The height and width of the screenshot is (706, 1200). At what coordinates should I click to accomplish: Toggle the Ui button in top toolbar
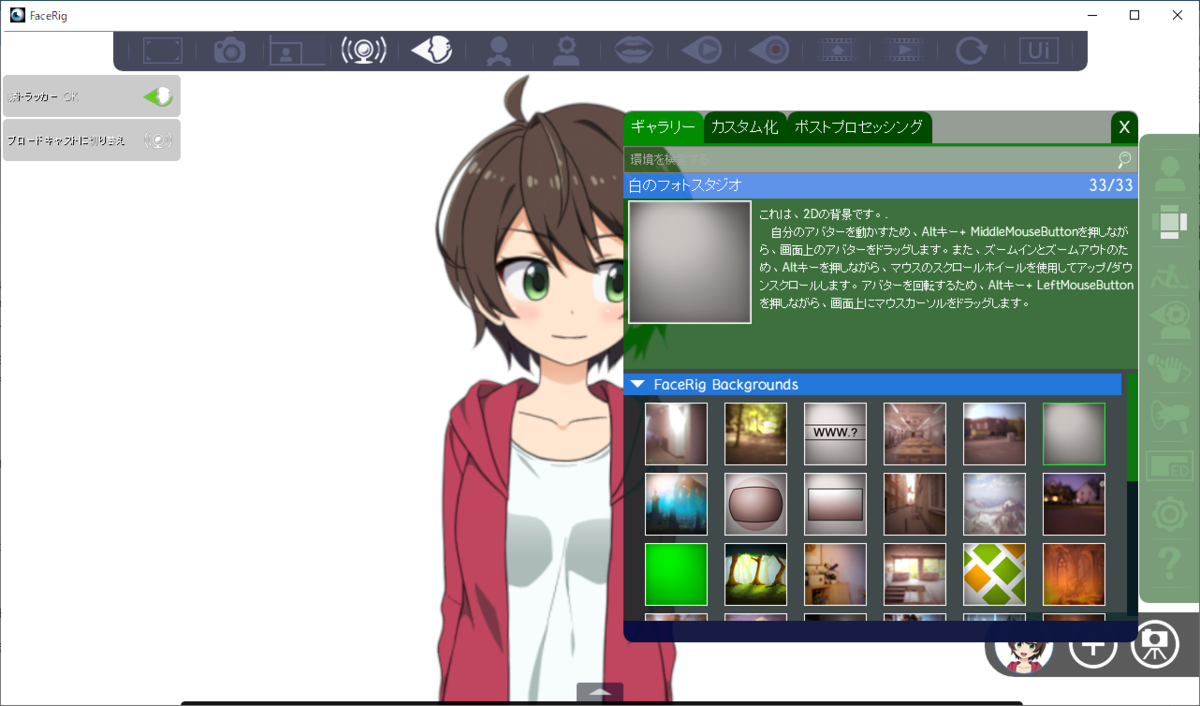coord(1038,50)
